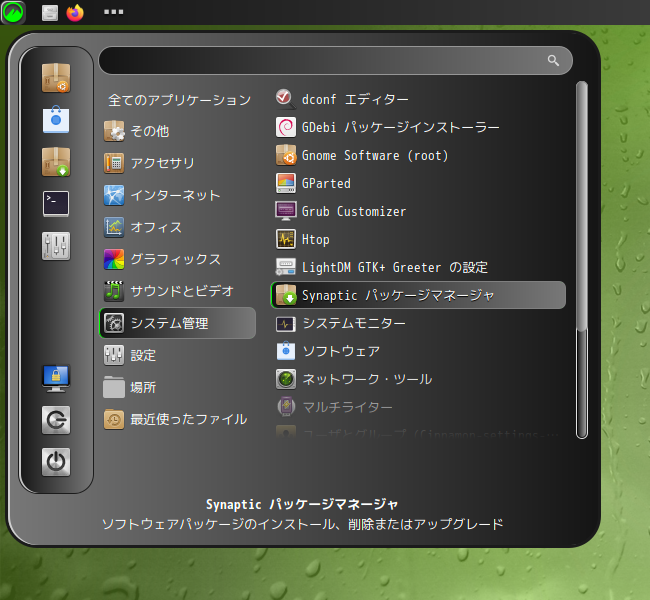Open the 場所 category
This screenshot has height=600, width=650.
[x=177, y=387]
